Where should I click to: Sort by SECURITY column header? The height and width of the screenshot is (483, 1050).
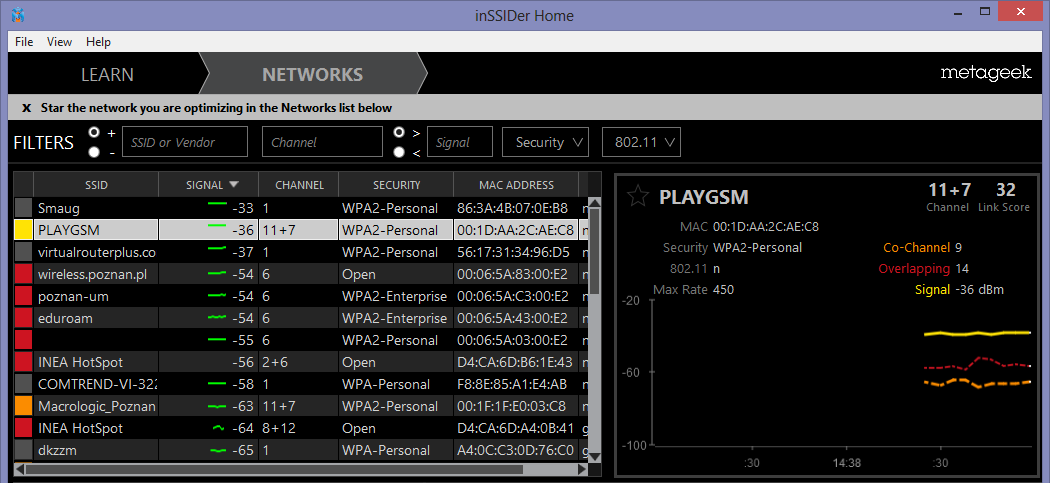(x=396, y=185)
